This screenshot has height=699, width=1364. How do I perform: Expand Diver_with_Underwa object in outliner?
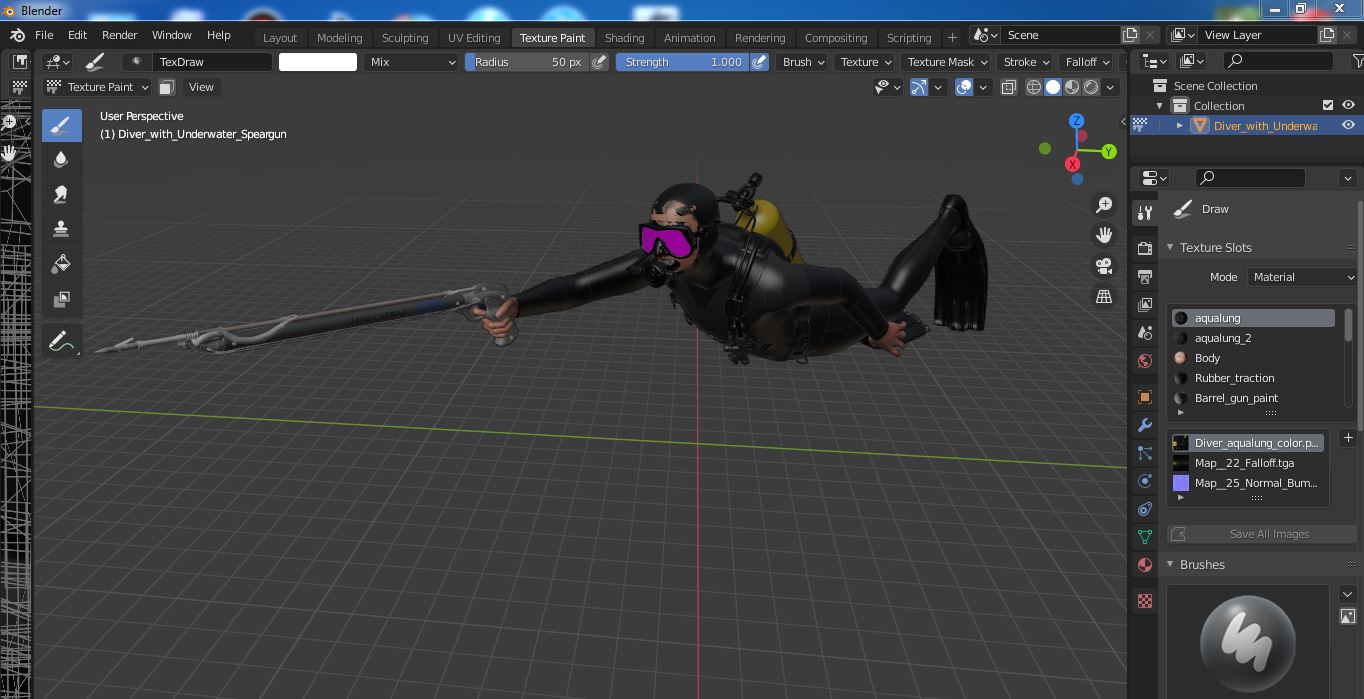click(x=1180, y=125)
